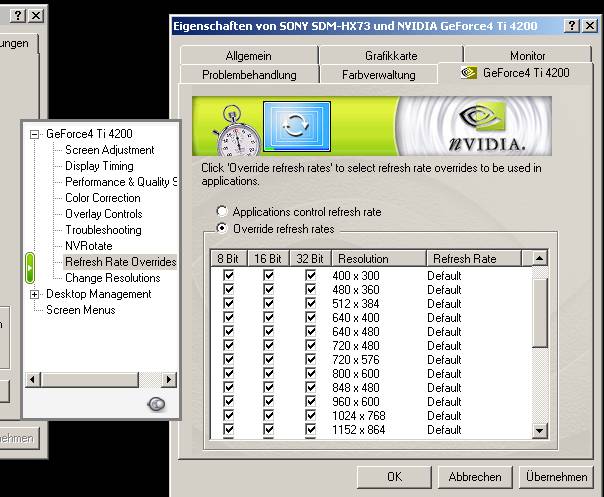Collapse the GeForce4 Ti 4200 tree node
Image resolution: width=604 pixels, height=497 pixels.
point(34,134)
